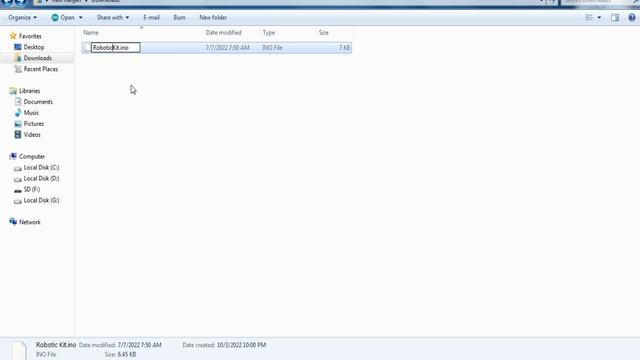The width and height of the screenshot is (640, 360).
Task: Click the Network icon
Action: (x=13, y=222)
